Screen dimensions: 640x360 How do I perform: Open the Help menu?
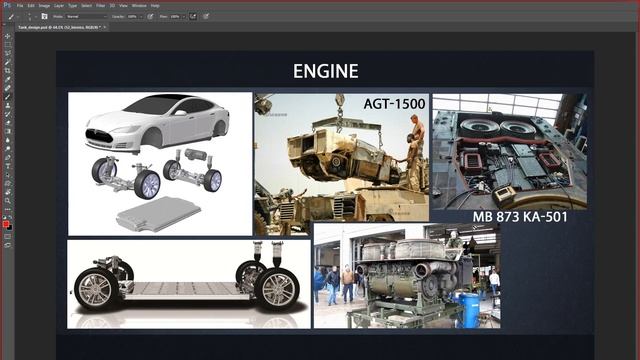(155, 6)
